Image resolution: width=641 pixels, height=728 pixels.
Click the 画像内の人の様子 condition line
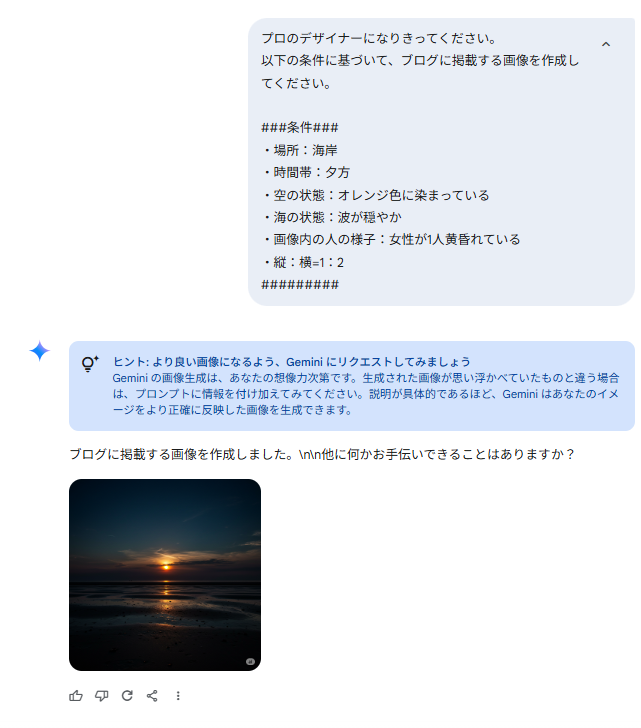point(391,240)
